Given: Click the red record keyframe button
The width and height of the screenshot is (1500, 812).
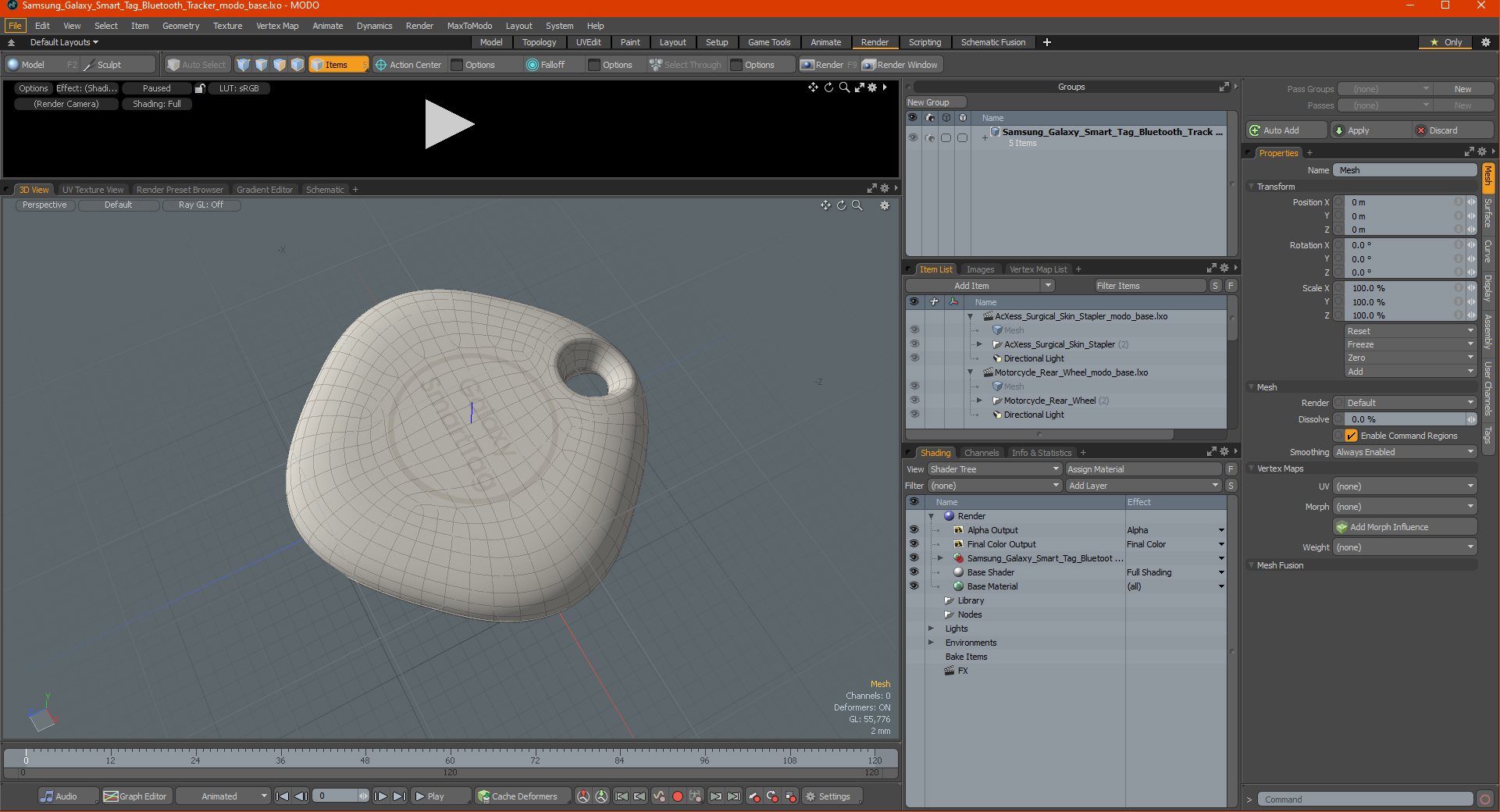Looking at the screenshot, I should coord(678,796).
